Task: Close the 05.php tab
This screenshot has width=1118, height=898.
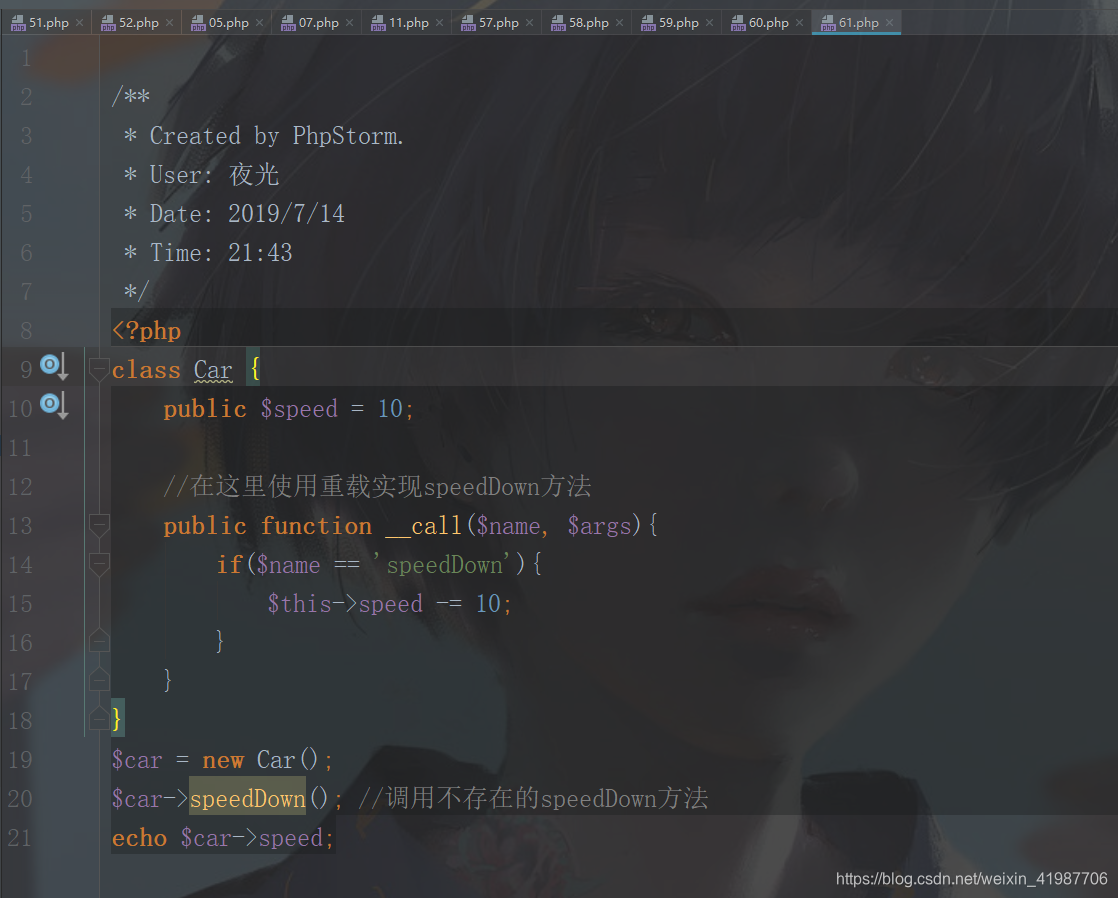Action: (260, 23)
